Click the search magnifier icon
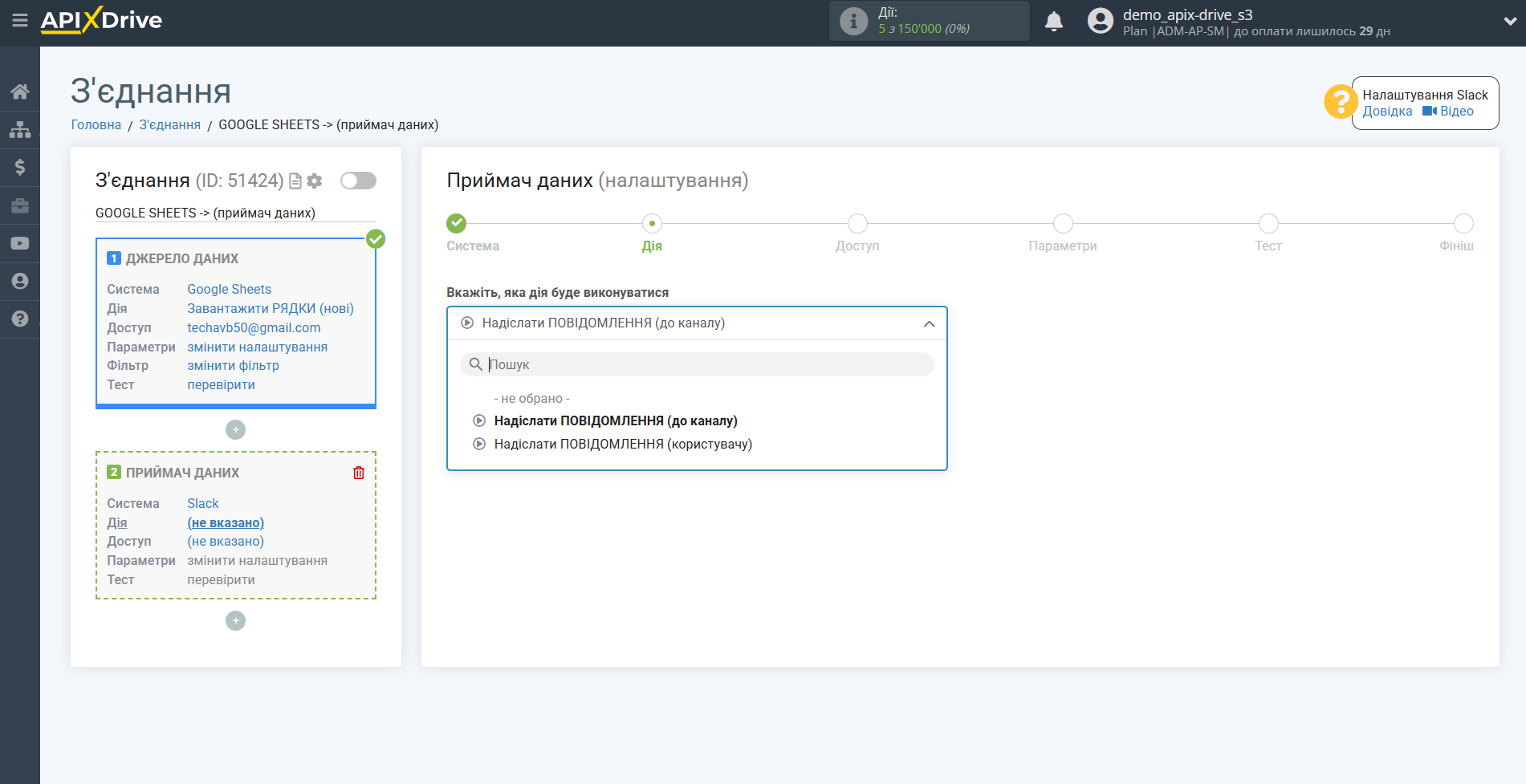 475,364
